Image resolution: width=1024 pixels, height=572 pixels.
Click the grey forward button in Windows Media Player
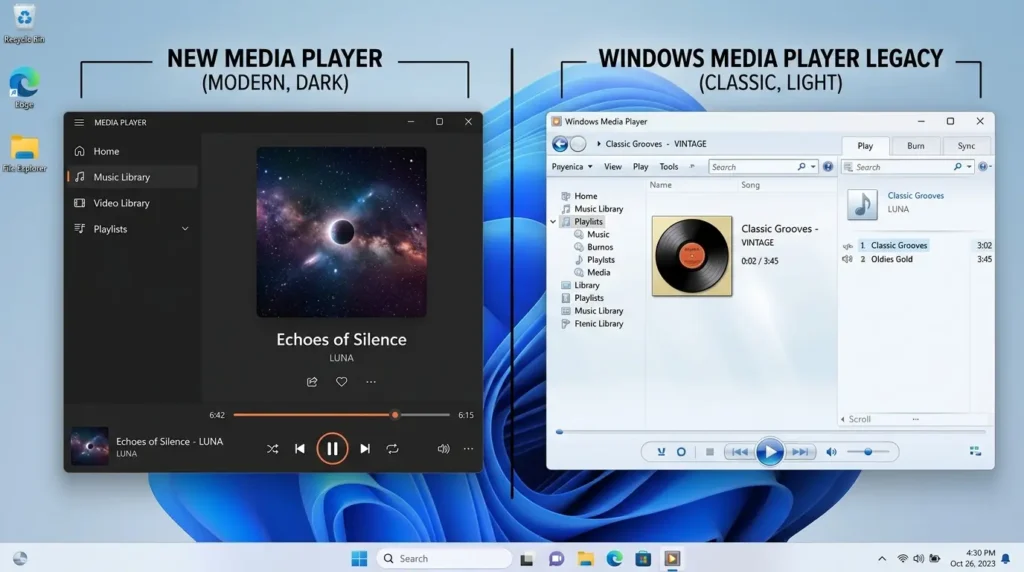click(578, 144)
